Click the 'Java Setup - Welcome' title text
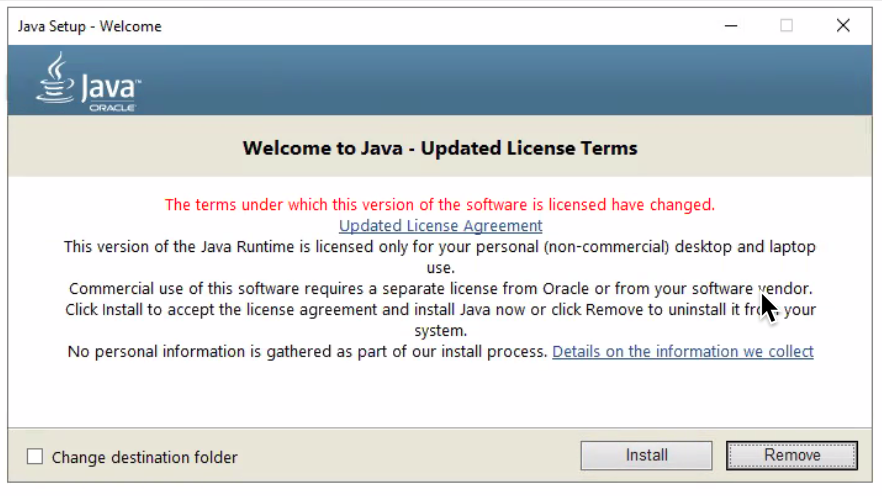 (89, 26)
